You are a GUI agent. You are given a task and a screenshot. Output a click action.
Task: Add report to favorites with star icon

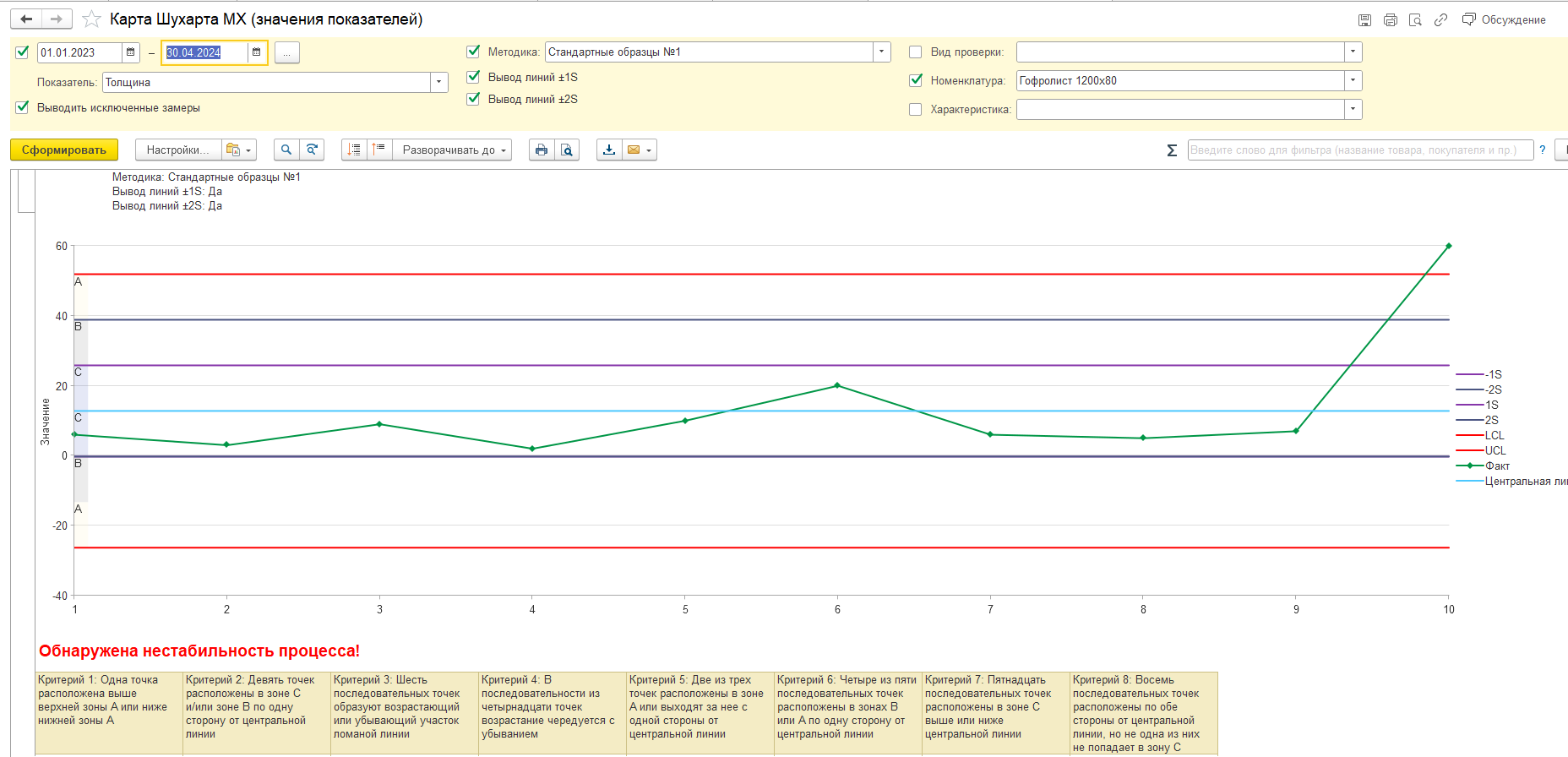coord(91,19)
